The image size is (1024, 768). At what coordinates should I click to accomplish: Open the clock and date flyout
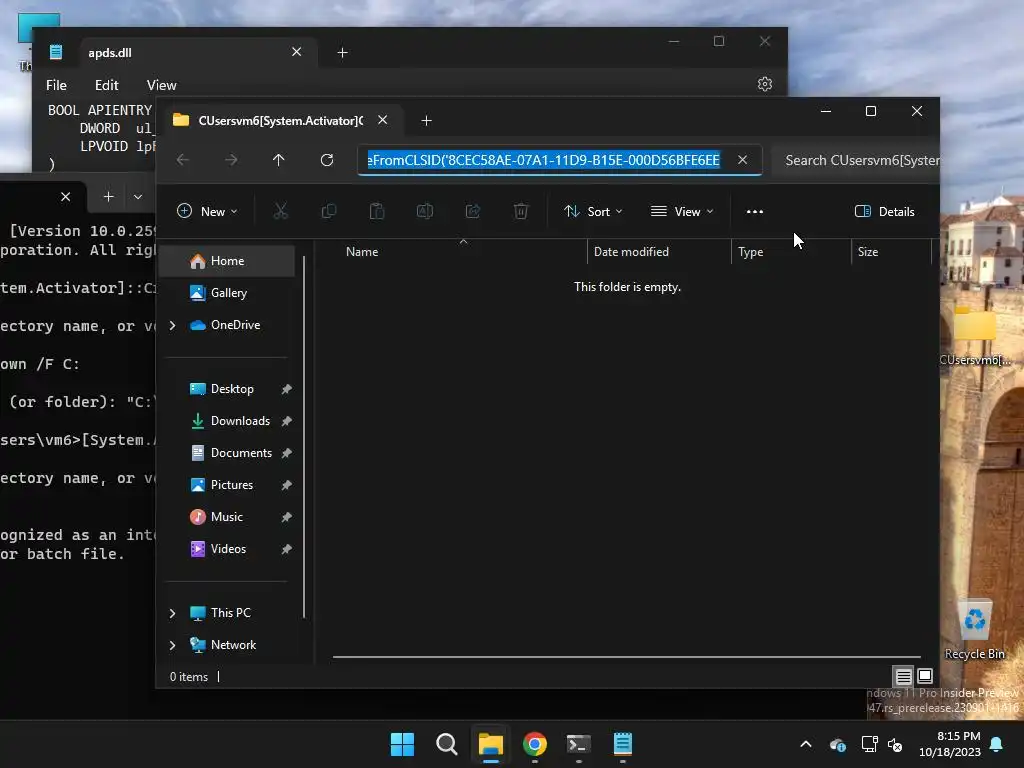[950, 744]
